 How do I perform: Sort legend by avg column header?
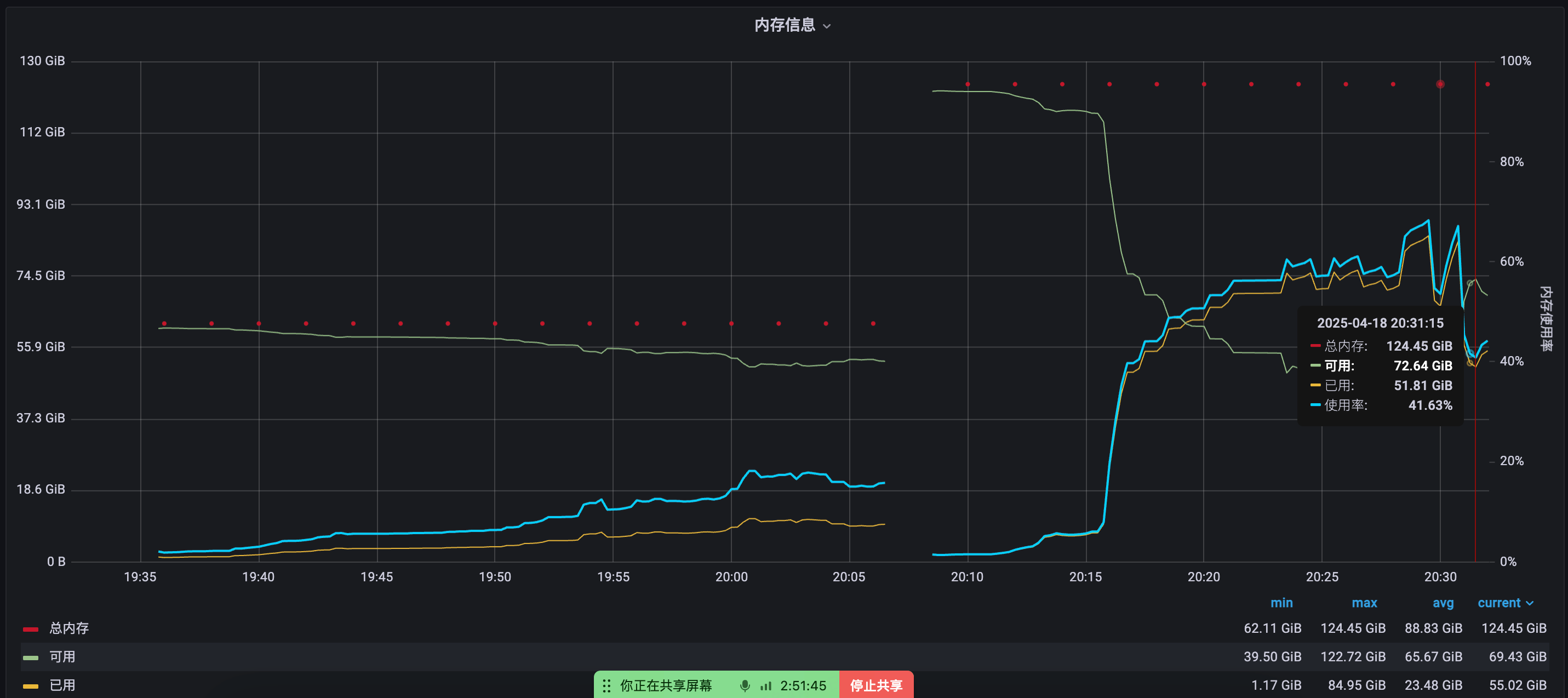pos(1443,603)
